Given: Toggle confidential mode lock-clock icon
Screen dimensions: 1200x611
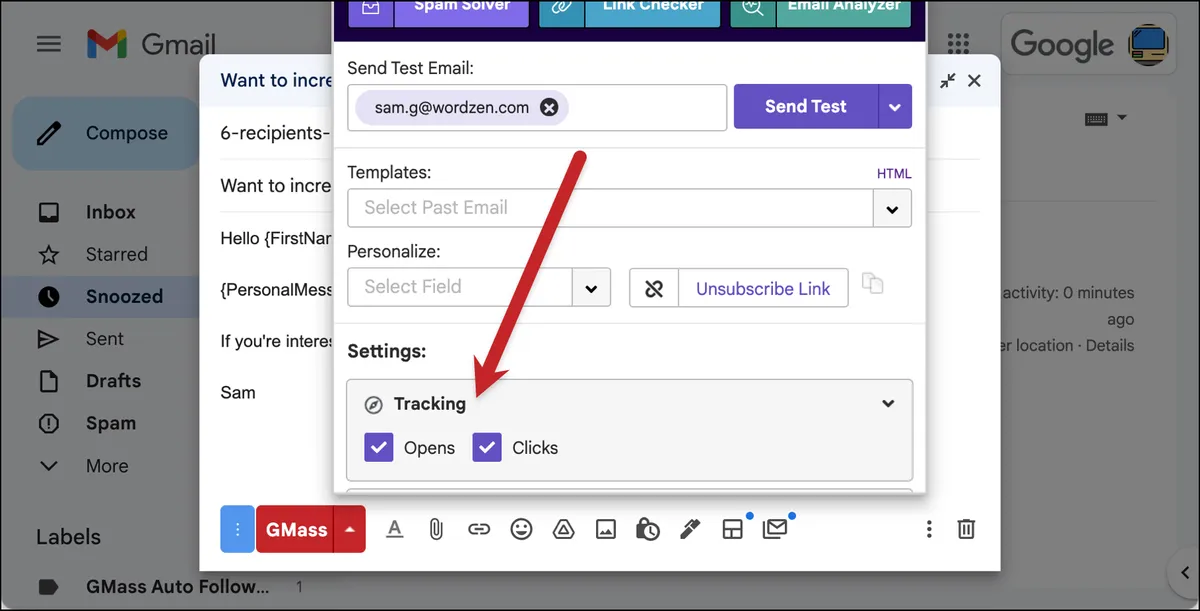Looking at the screenshot, I should (647, 529).
